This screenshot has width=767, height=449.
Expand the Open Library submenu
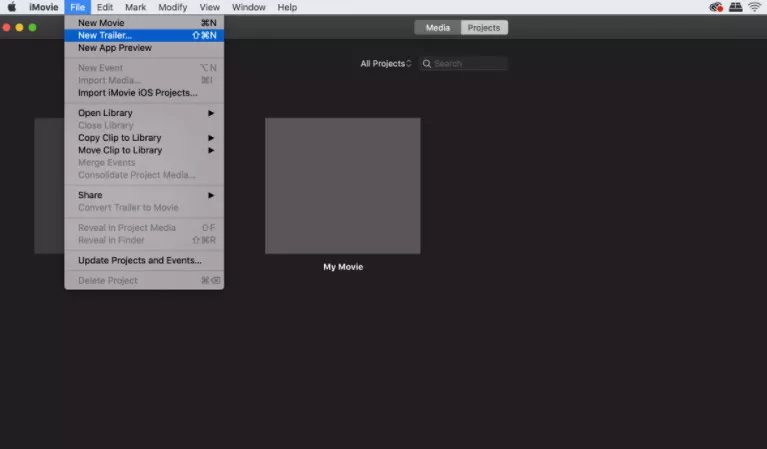144,112
